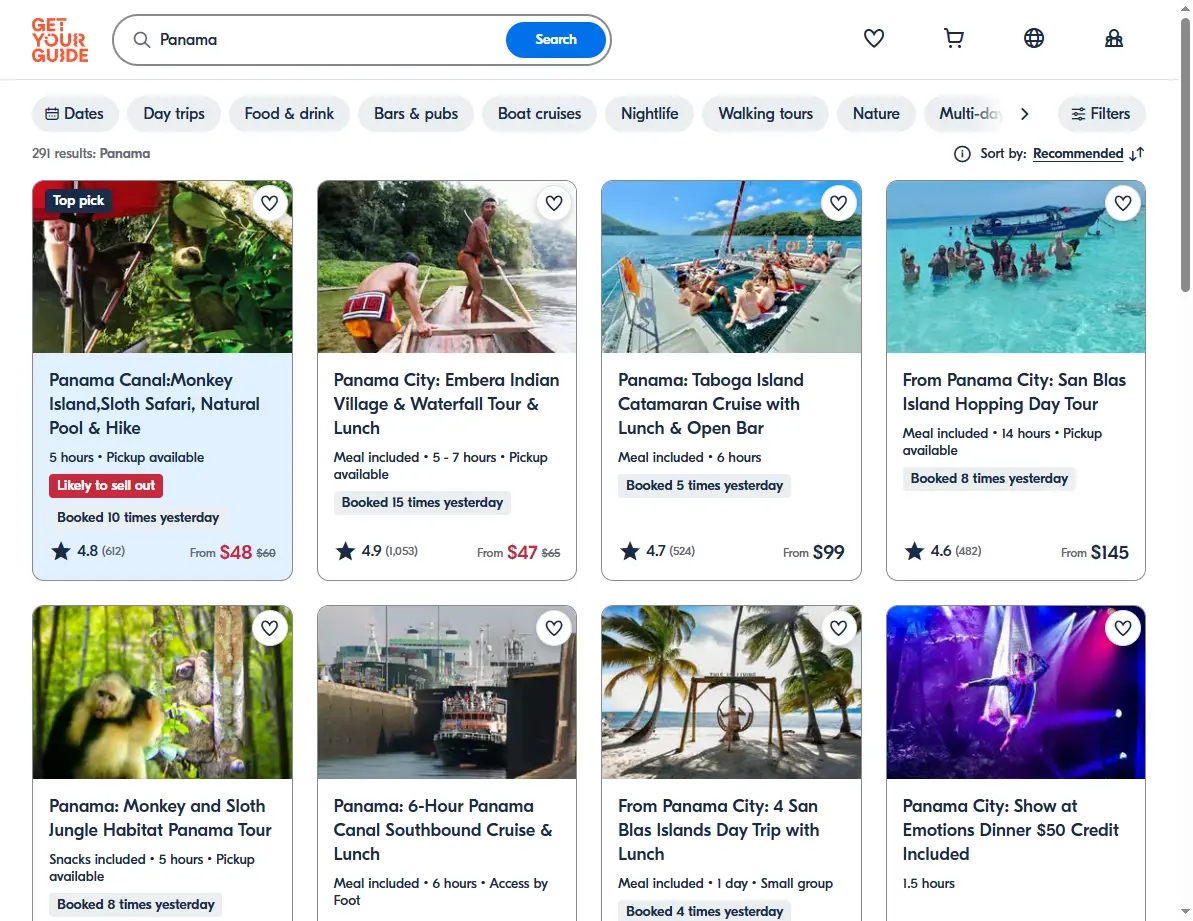
Task: Click the Top pick badge
Action: (78, 201)
